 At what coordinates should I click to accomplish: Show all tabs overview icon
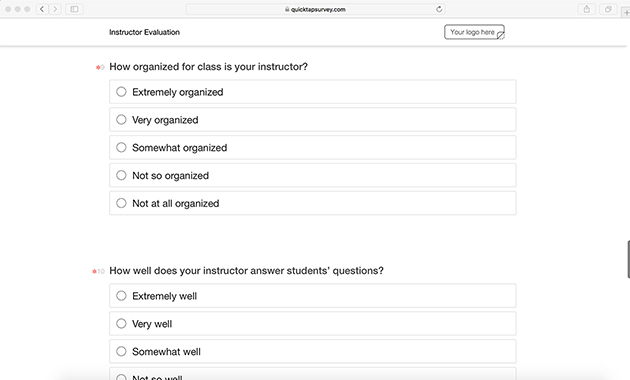point(608,9)
